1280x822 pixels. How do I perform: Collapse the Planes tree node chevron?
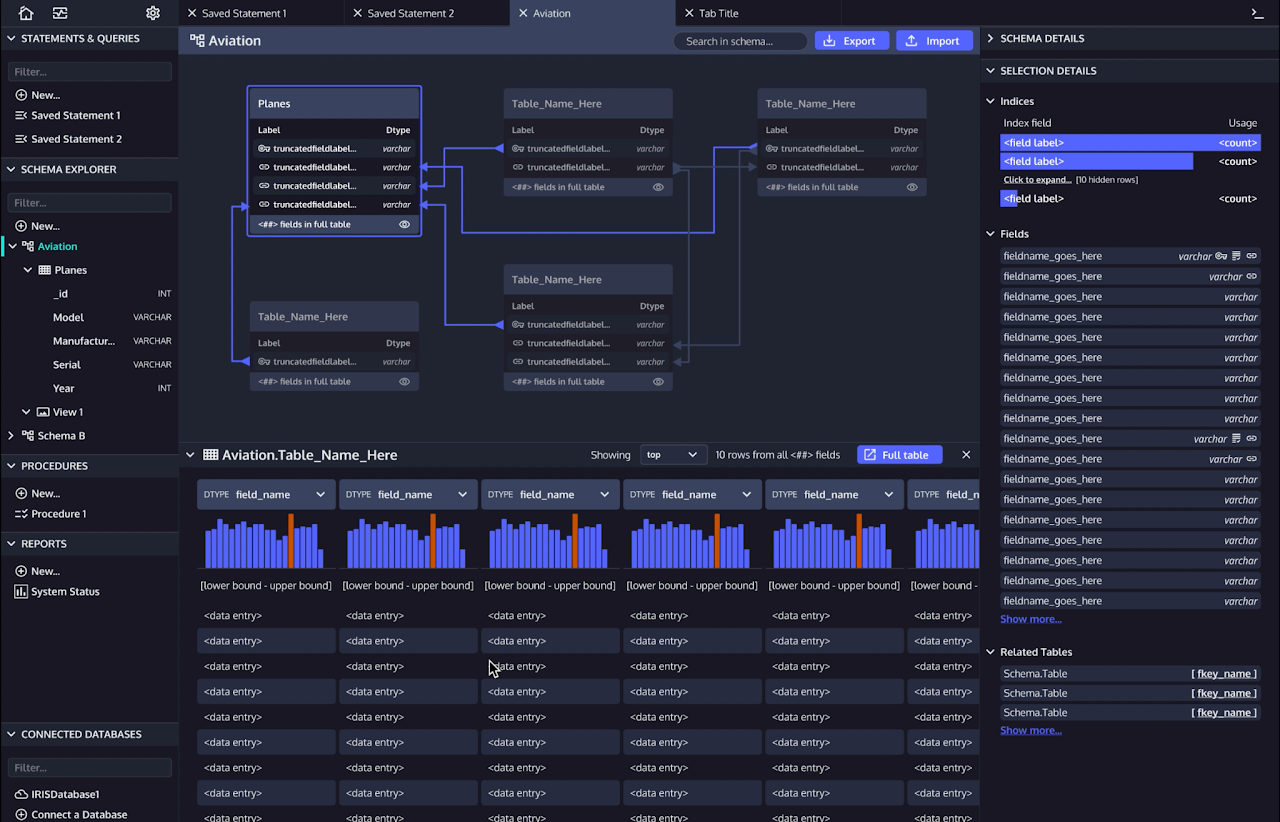(27, 270)
